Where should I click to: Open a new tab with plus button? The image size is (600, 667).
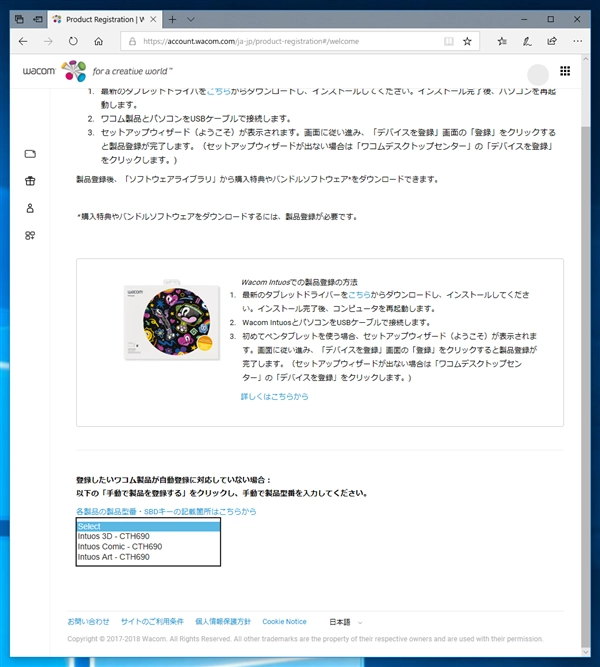click(172, 19)
